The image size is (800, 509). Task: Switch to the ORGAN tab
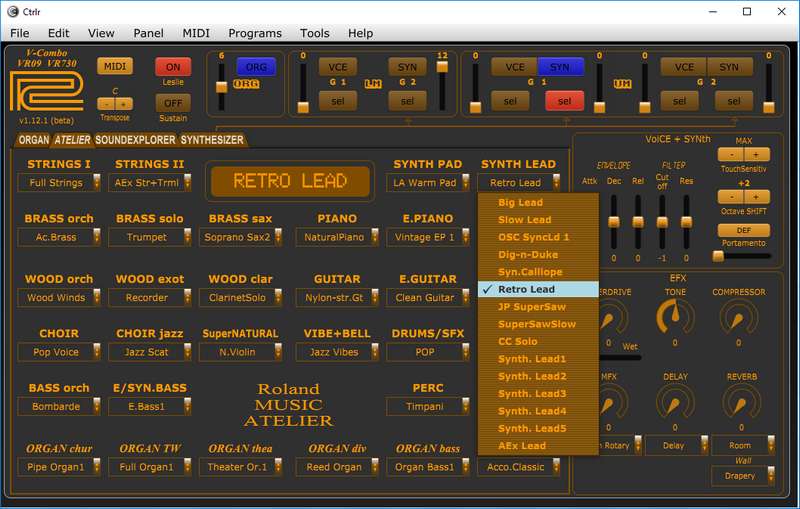[x=34, y=140]
